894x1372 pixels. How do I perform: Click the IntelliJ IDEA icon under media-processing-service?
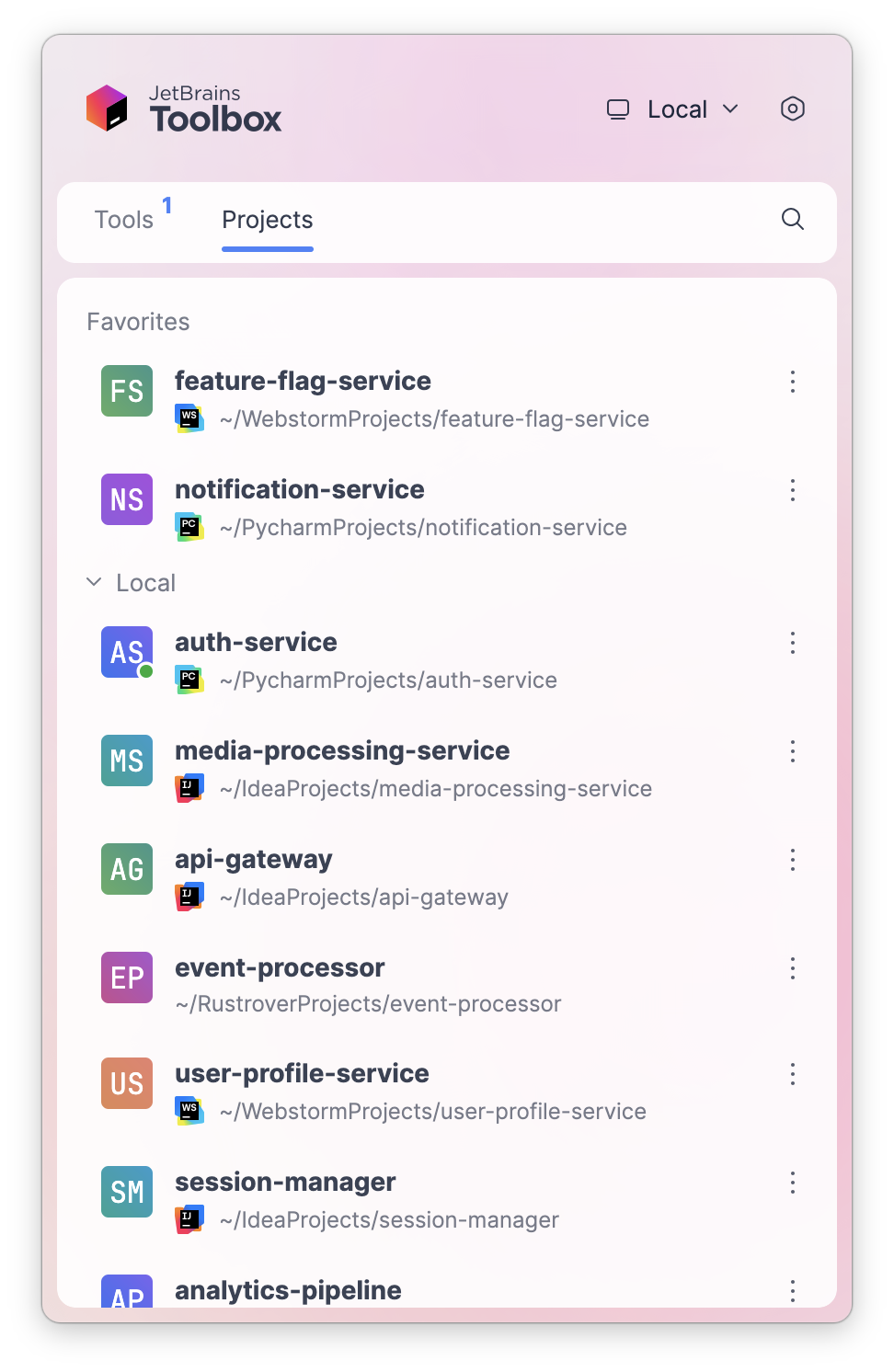click(x=189, y=788)
